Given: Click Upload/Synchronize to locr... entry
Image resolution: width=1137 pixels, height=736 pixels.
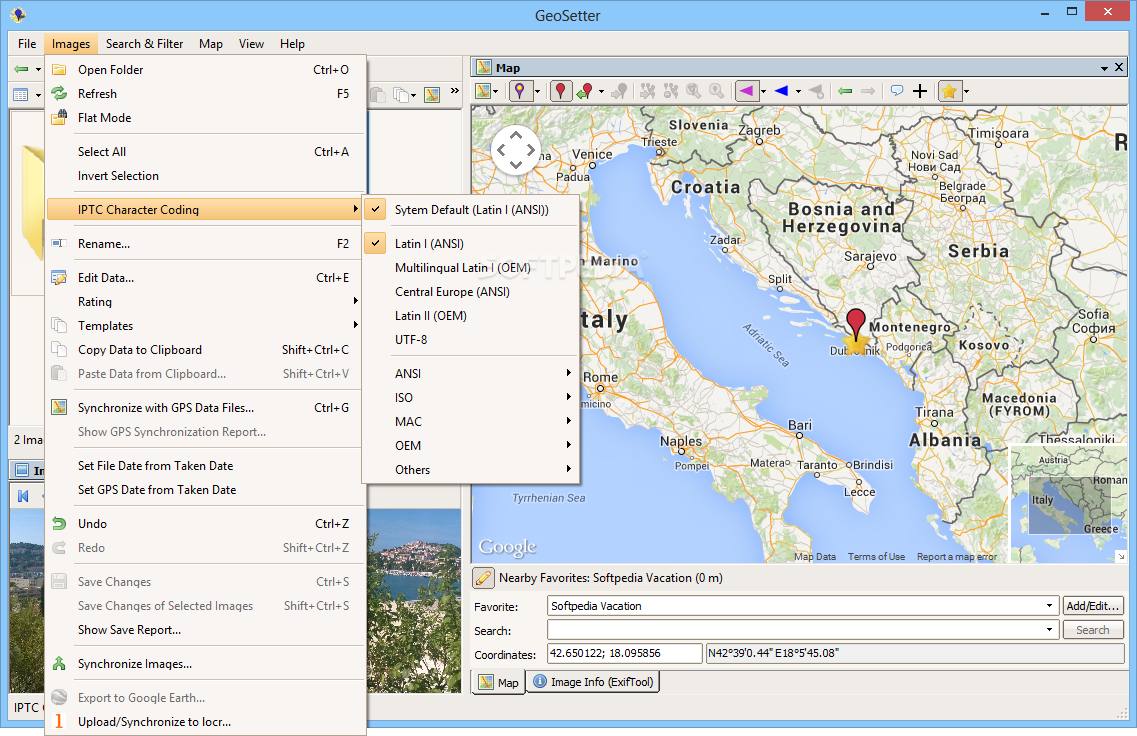Looking at the screenshot, I should [x=204, y=721].
